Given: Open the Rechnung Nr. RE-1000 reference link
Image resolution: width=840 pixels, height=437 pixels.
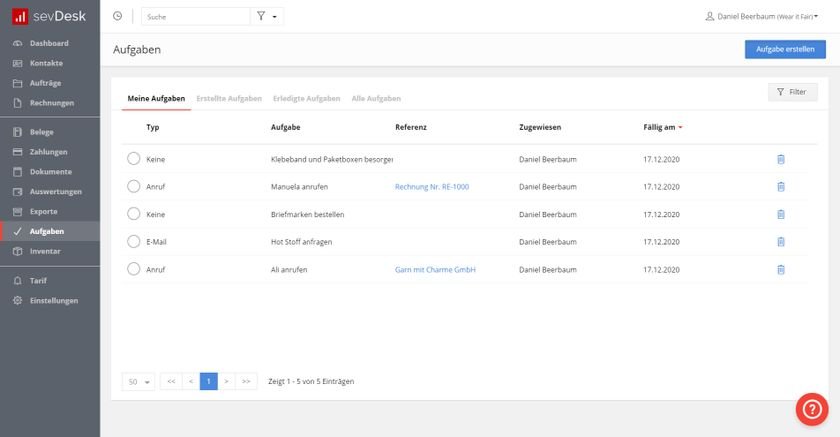Looking at the screenshot, I should tap(432, 187).
